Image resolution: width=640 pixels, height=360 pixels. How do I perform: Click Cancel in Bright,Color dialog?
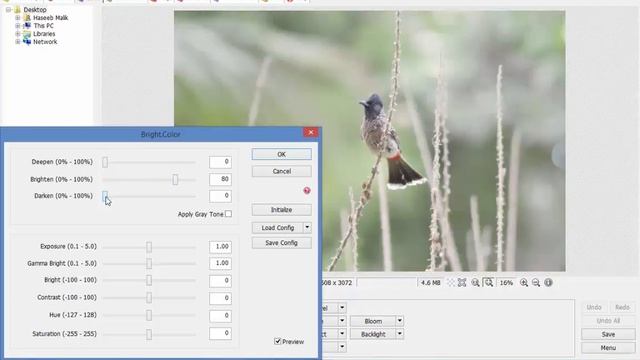pos(282,171)
